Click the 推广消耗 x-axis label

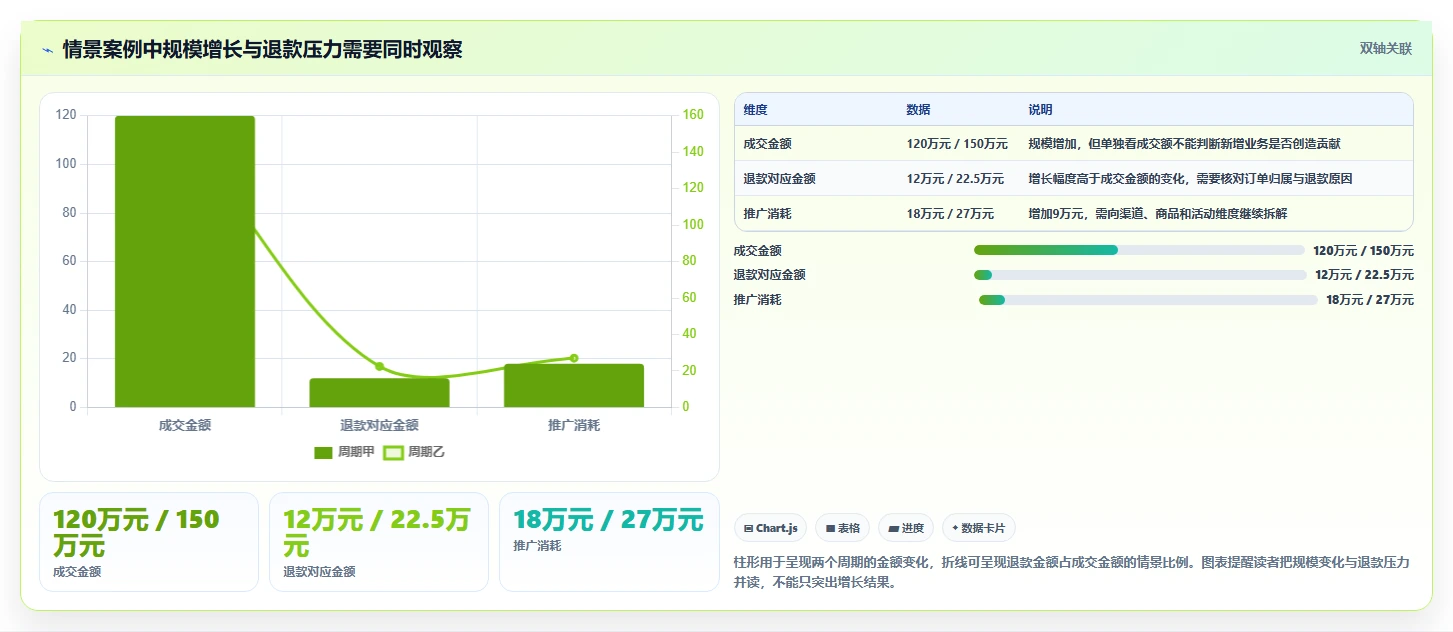coord(574,425)
